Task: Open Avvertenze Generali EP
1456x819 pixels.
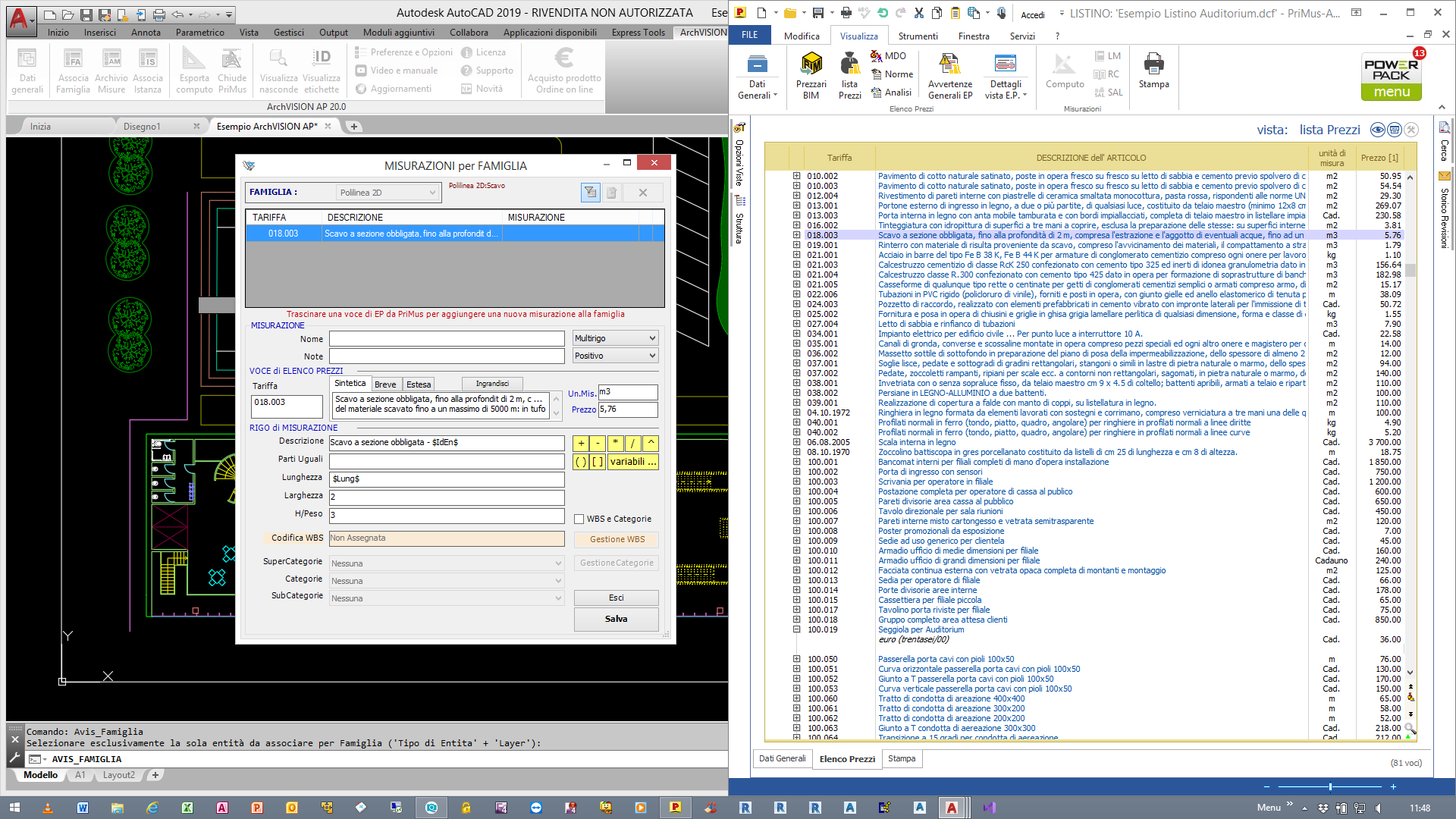Action: coord(949,75)
